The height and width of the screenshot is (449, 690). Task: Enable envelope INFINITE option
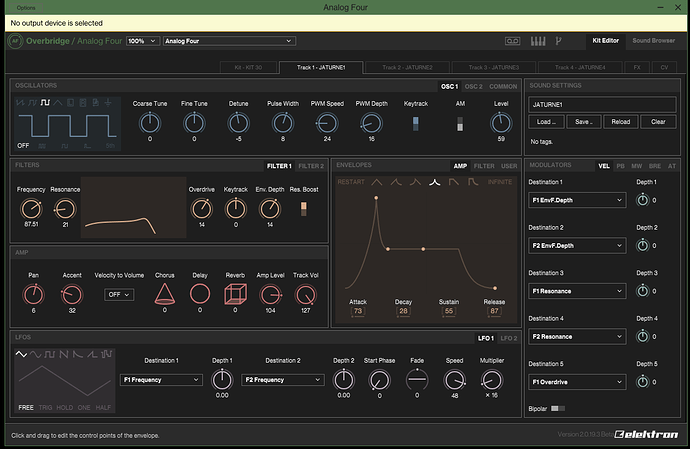coord(500,182)
